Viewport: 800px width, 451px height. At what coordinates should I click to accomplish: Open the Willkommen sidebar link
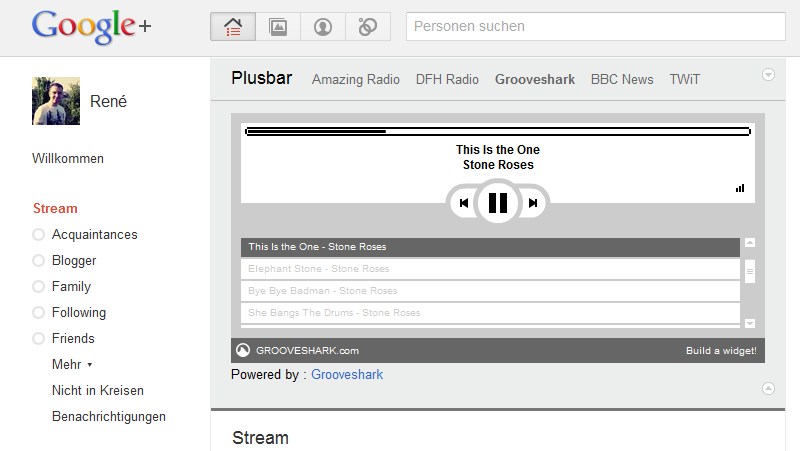pyautogui.click(x=68, y=158)
